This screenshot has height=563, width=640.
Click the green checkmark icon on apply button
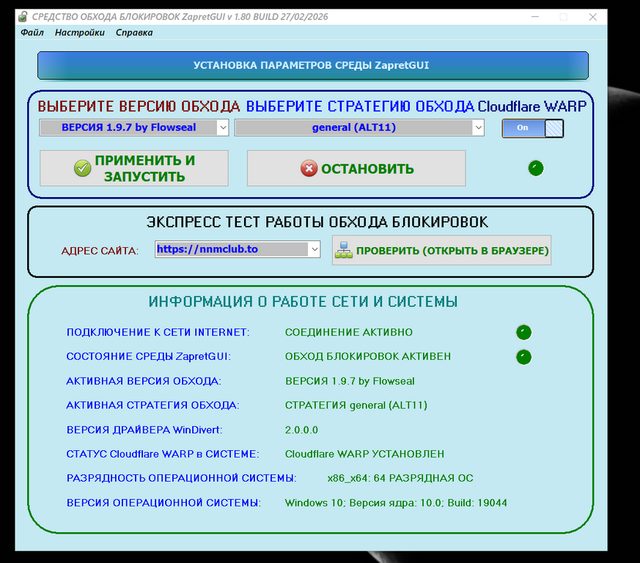coord(82,168)
